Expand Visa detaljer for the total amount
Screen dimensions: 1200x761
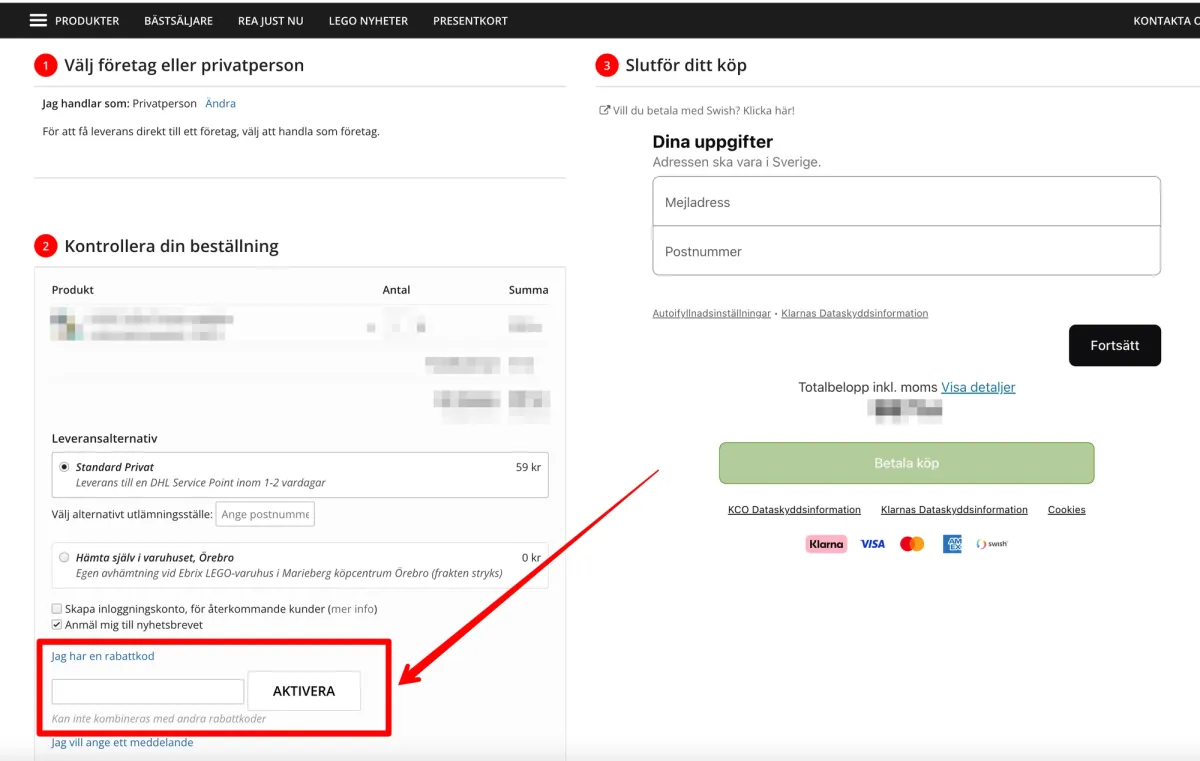pos(978,387)
